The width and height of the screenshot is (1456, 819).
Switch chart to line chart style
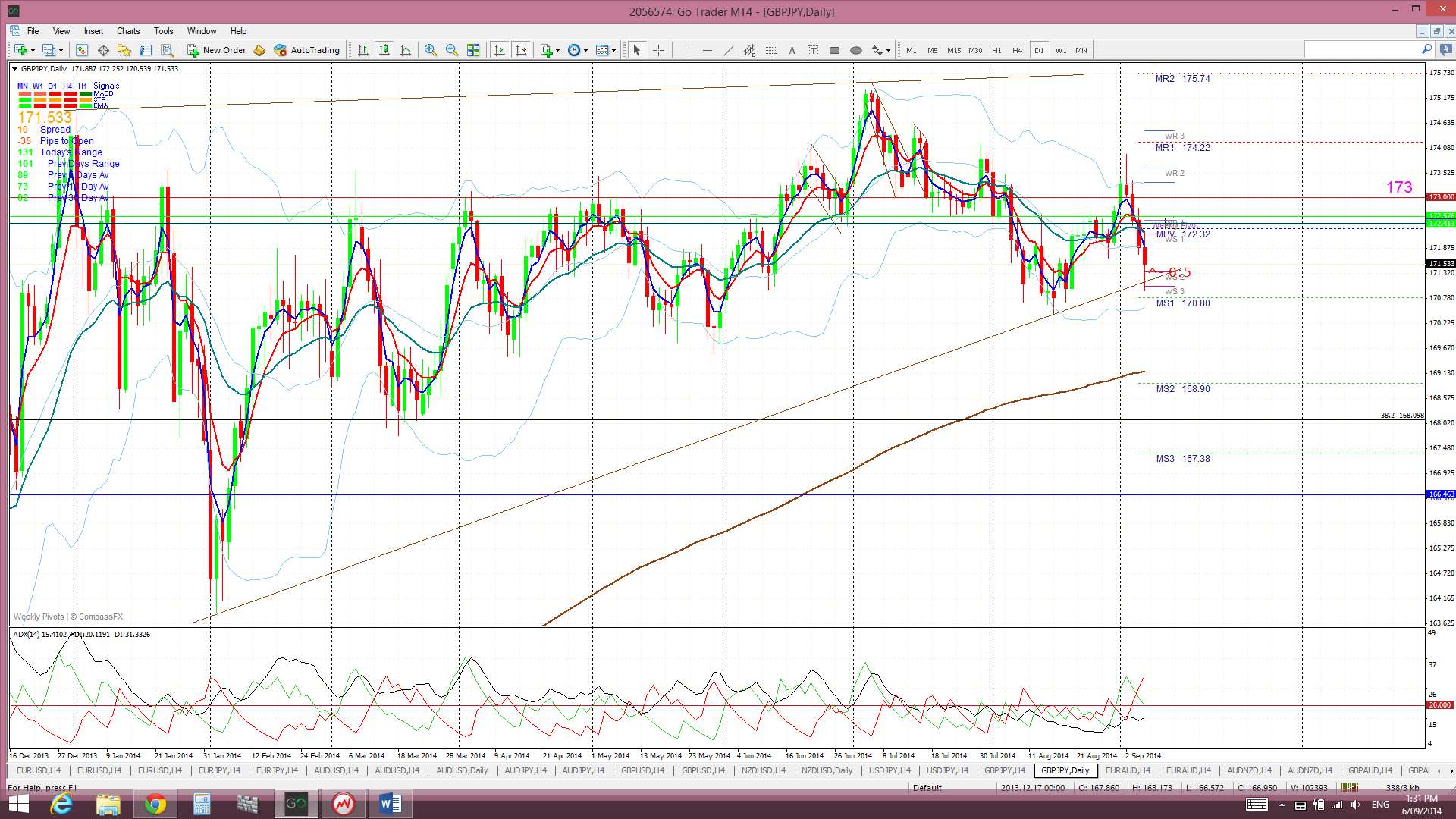pyautogui.click(x=406, y=50)
